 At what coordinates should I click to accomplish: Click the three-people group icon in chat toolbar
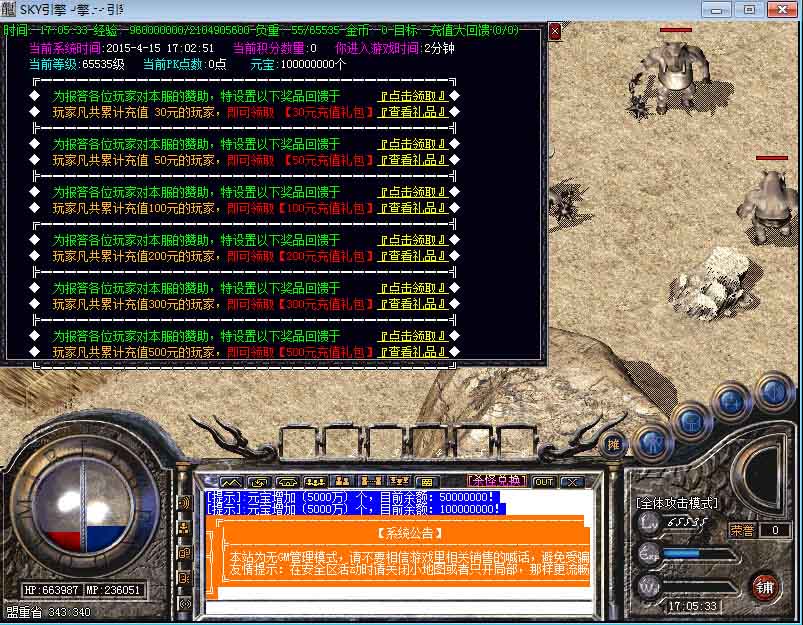(314, 482)
